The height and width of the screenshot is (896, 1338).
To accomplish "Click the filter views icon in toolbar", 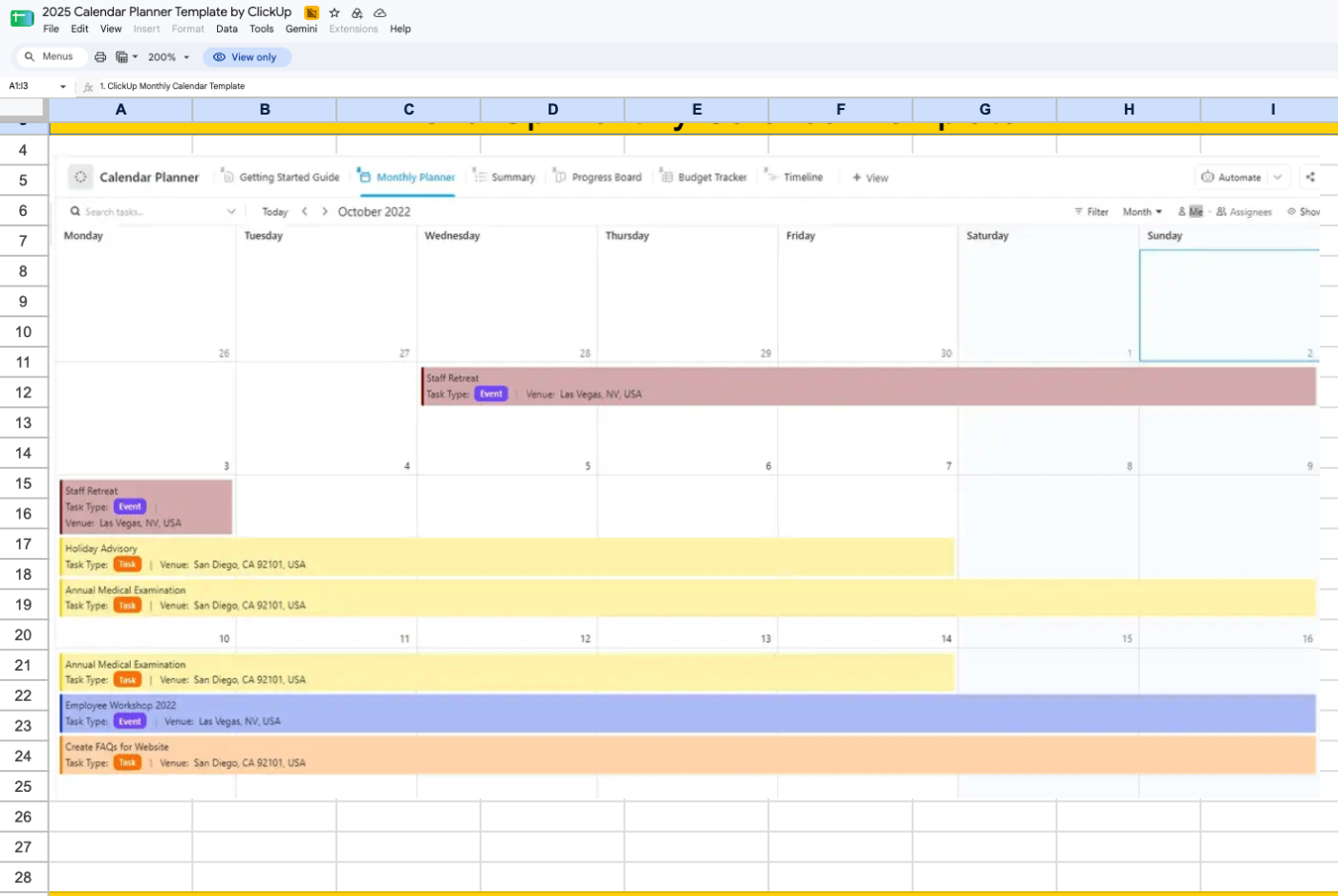I will point(126,57).
